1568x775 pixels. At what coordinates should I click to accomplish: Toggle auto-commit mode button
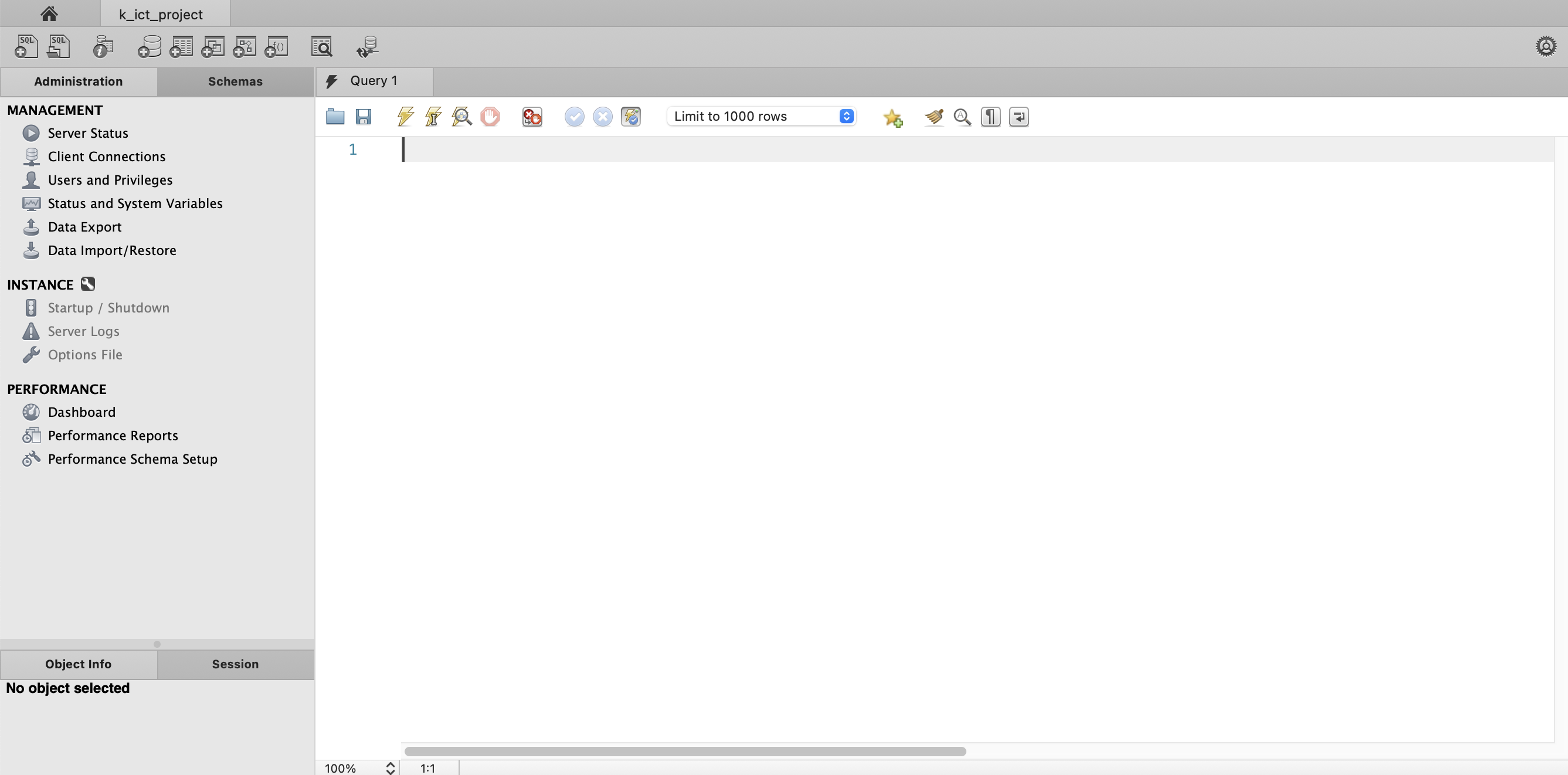click(630, 116)
